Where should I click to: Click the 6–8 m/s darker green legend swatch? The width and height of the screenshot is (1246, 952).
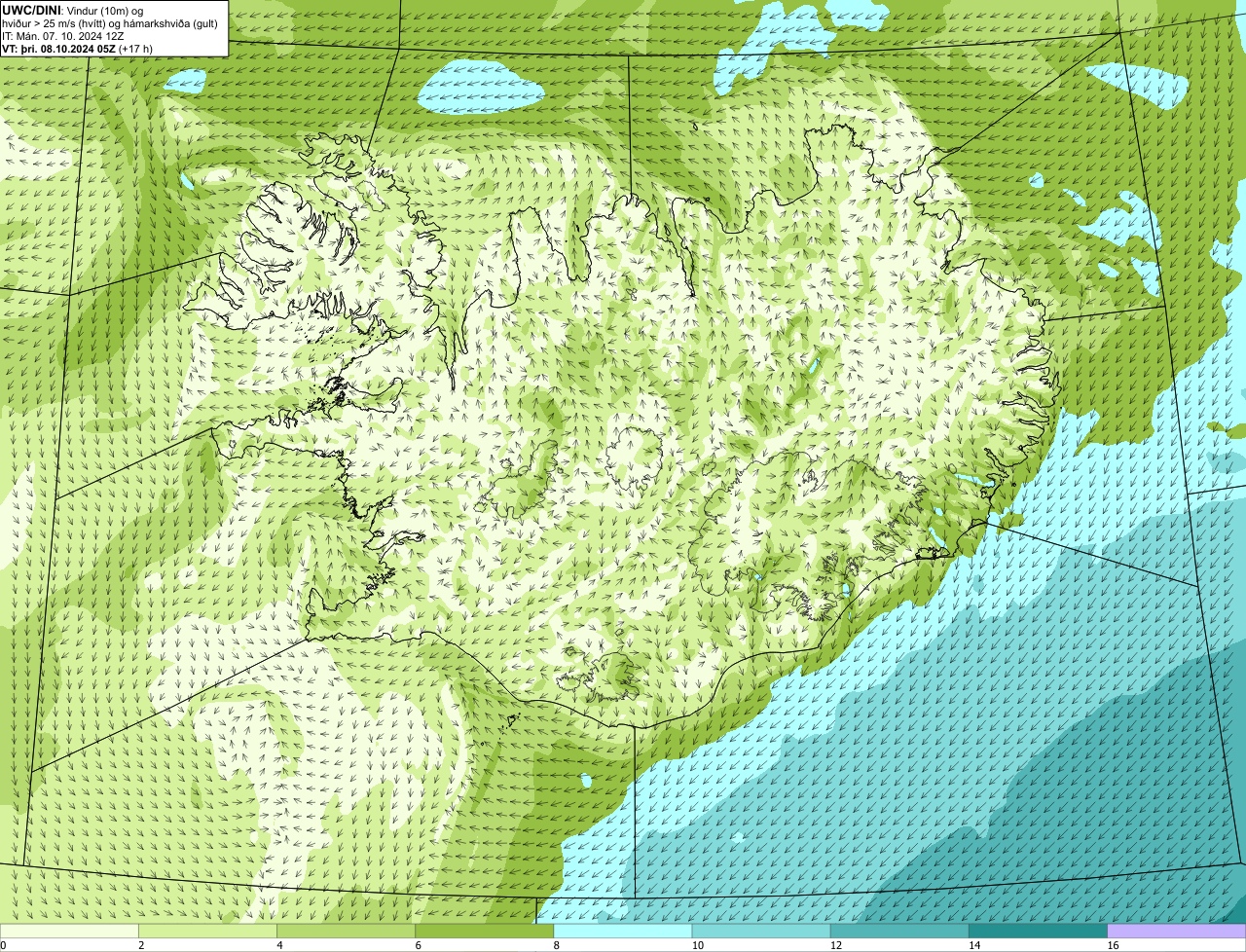484,931
